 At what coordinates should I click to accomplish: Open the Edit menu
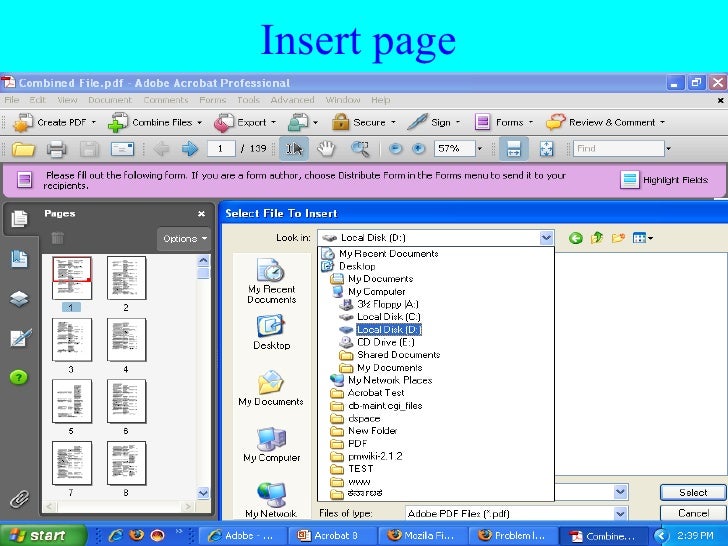click(x=38, y=100)
